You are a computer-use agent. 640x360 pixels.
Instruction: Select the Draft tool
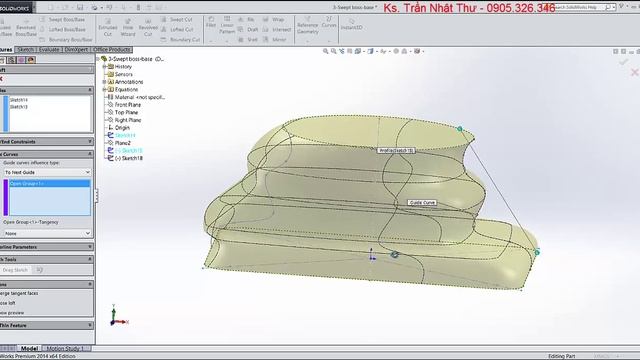pyautogui.click(x=248, y=29)
